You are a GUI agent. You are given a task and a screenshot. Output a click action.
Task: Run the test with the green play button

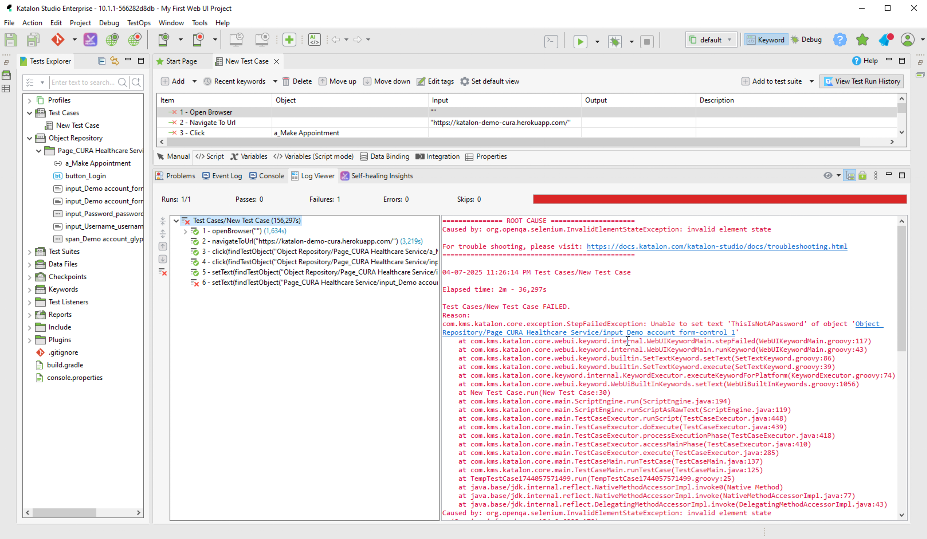[579, 41]
